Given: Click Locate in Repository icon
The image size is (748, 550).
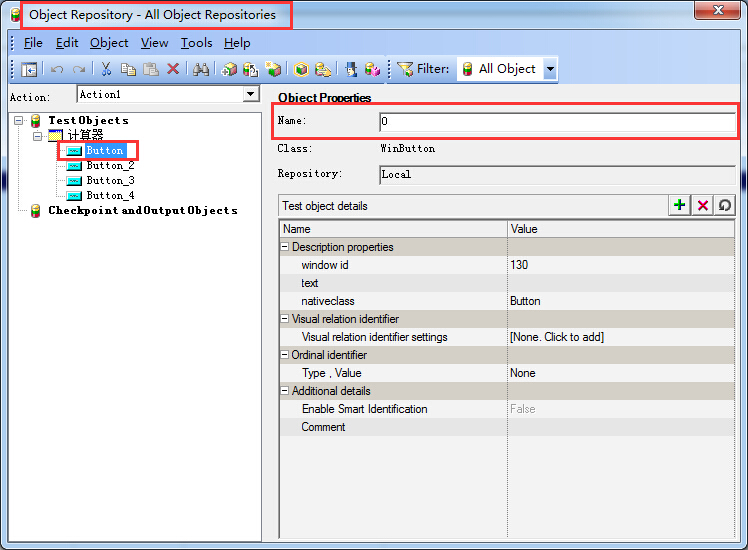Looking at the screenshot, I should click(x=323, y=70).
